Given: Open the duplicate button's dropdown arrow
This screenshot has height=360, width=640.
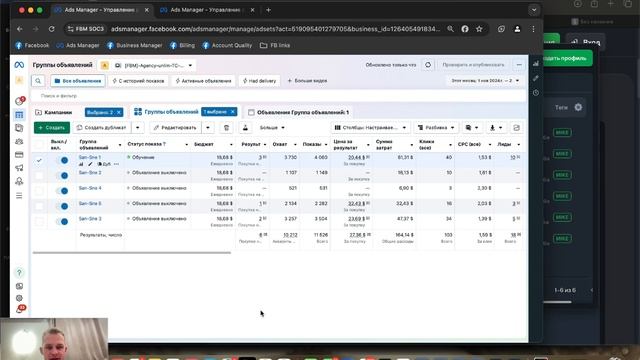Looking at the screenshot, I should [138, 128].
